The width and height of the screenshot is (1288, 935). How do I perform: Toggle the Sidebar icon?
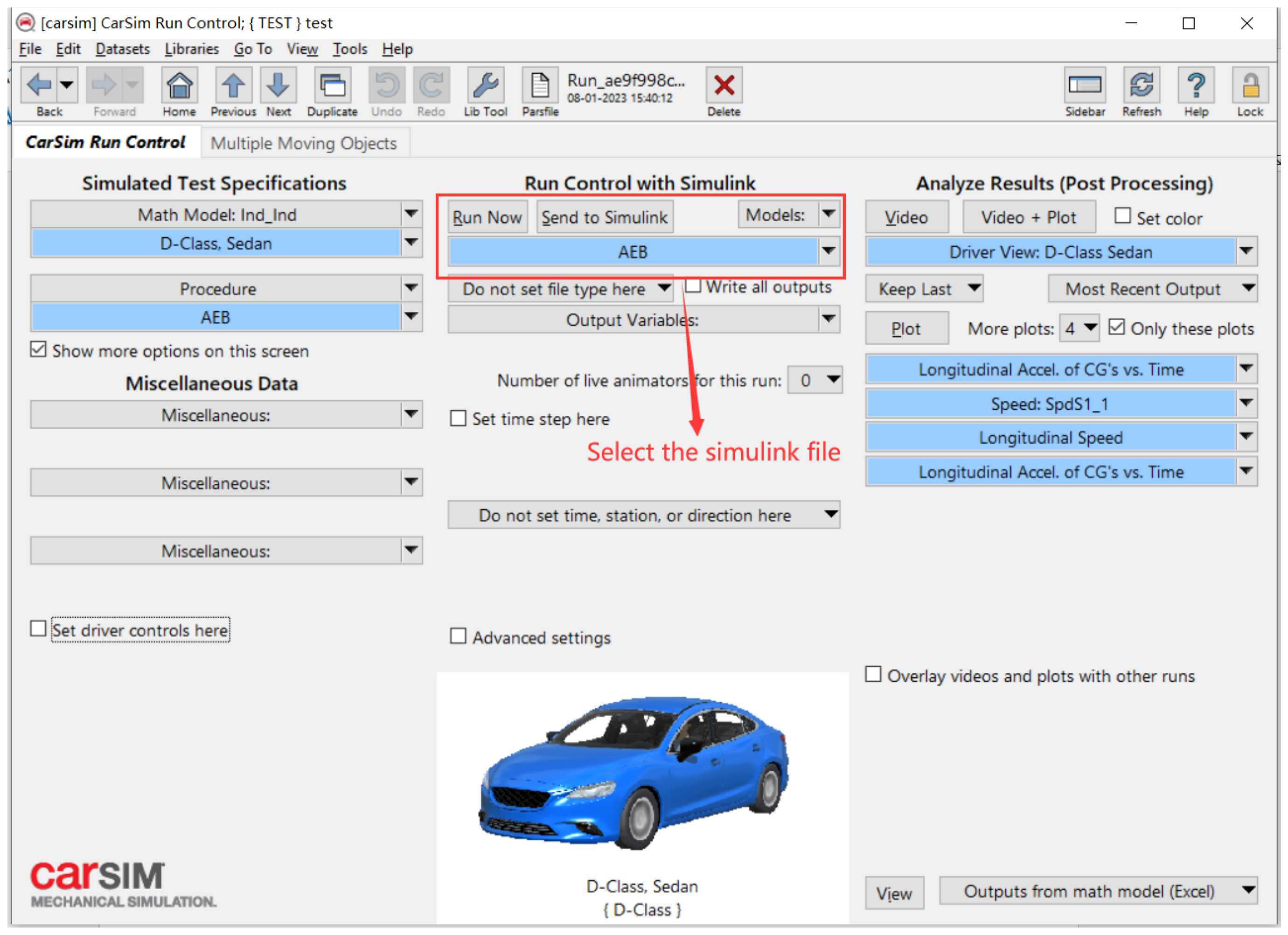[x=1084, y=86]
